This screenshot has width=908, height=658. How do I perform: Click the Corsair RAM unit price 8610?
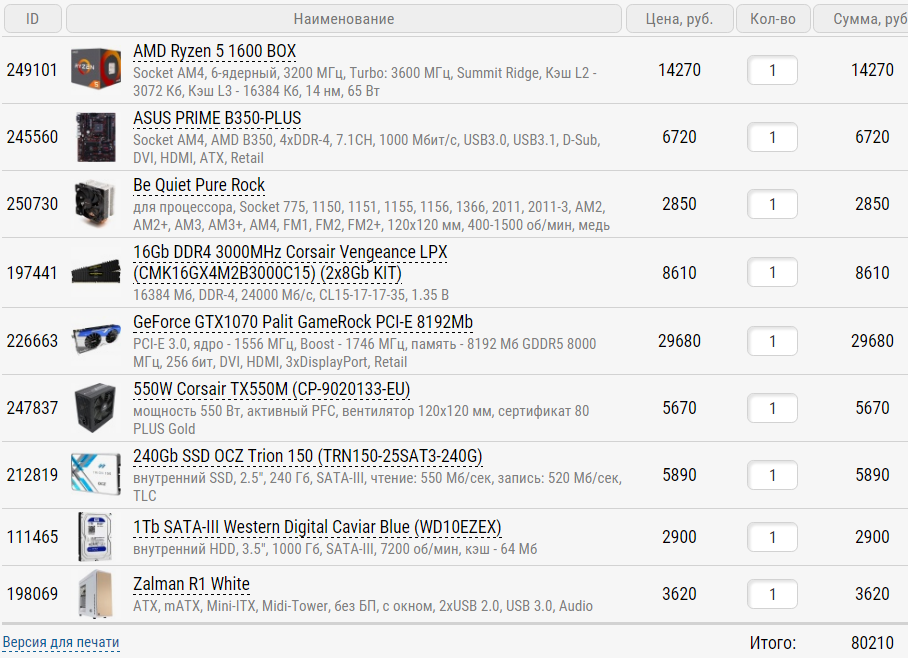click(679, 273)
